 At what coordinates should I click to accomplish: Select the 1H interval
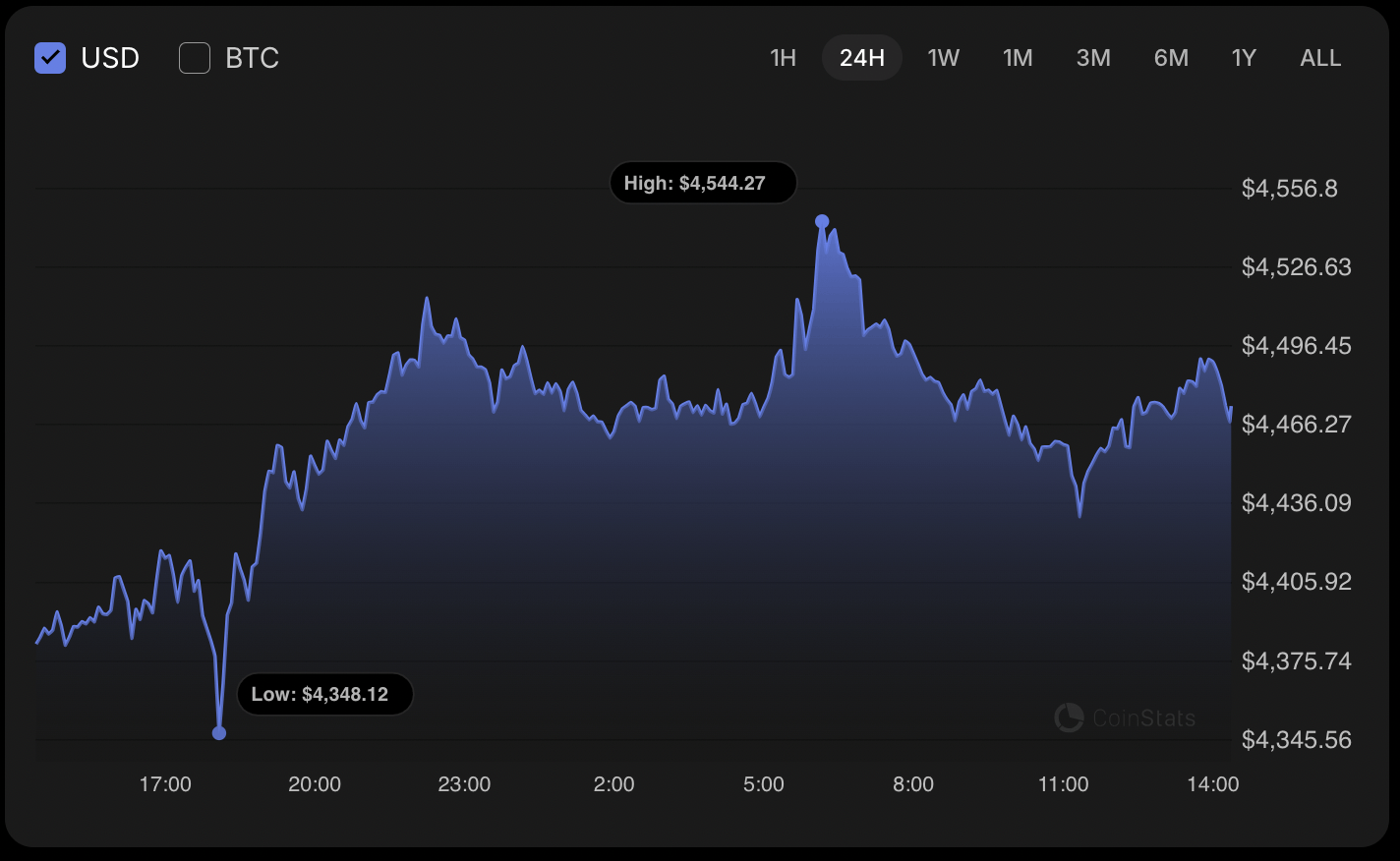click(784, 58)
